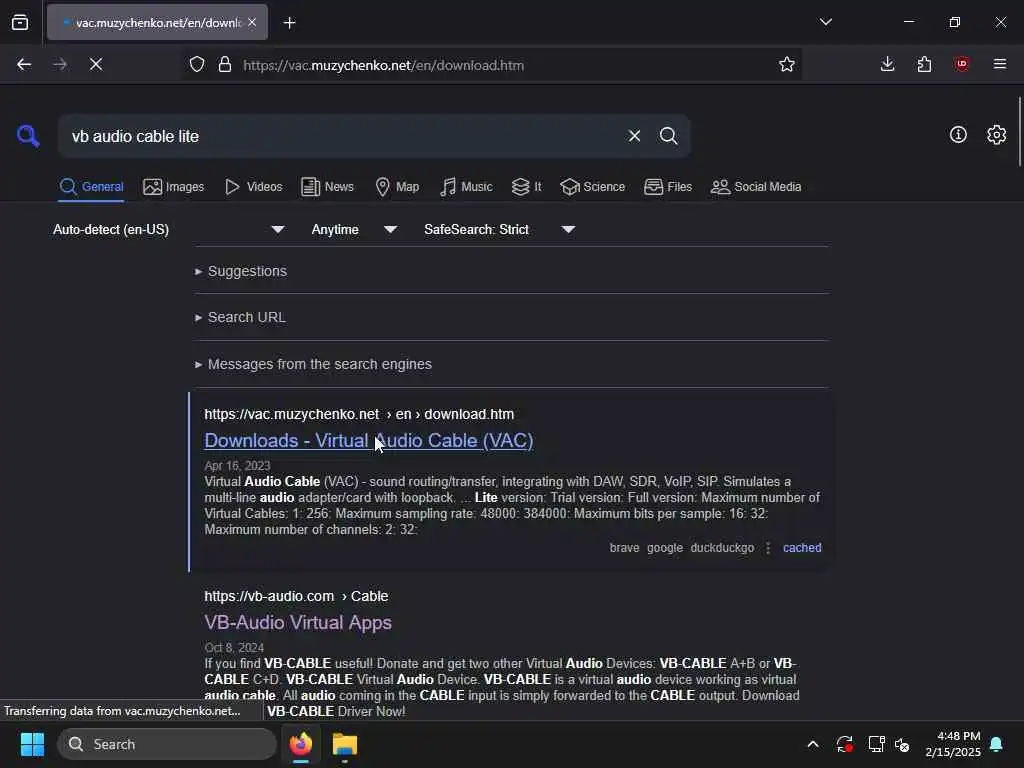
Task: Open the Anytime time range dropdown
Action: tap(354, 230)
